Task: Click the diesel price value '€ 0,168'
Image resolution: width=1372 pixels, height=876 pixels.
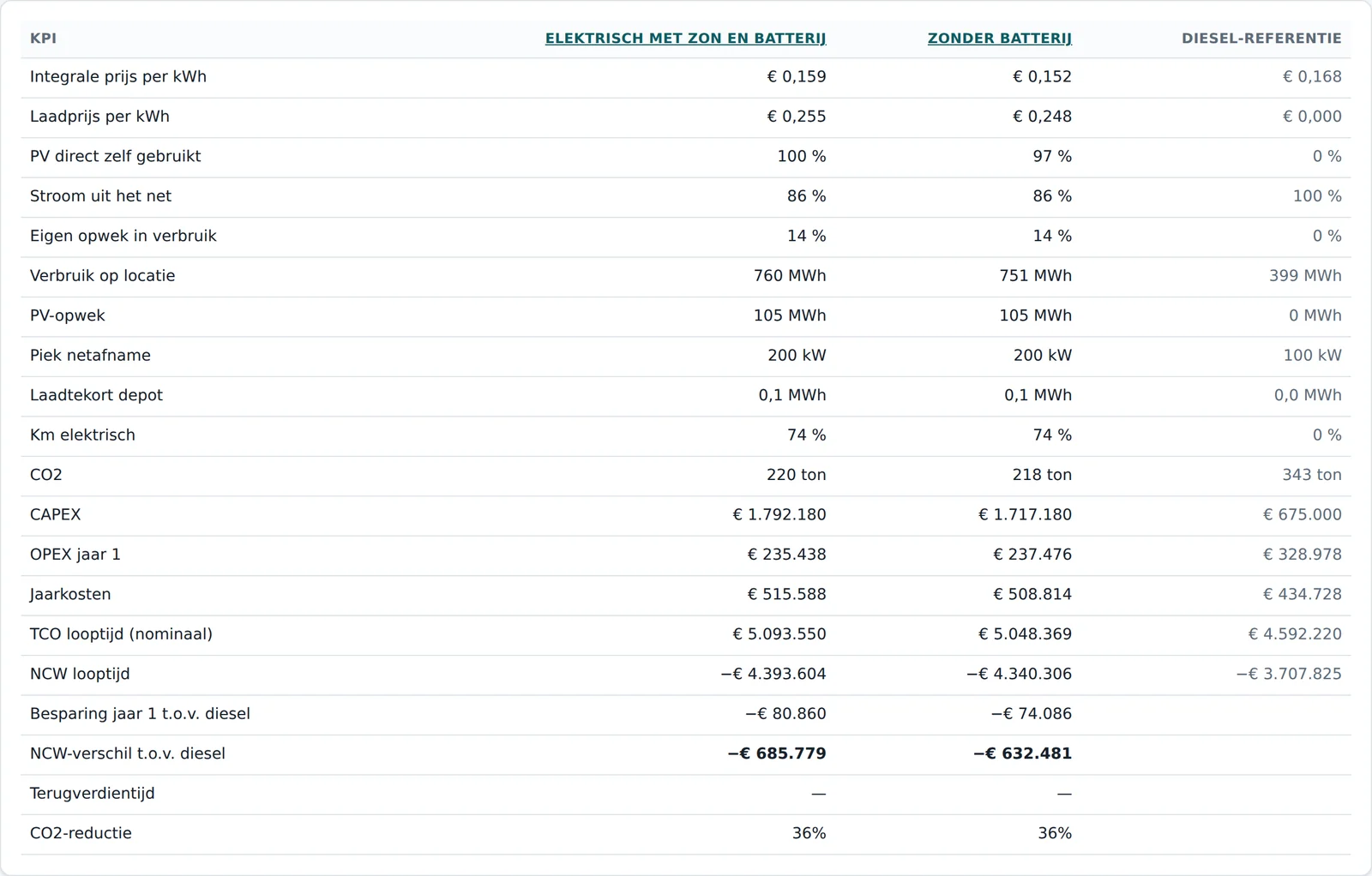Action: [1312, 77]
